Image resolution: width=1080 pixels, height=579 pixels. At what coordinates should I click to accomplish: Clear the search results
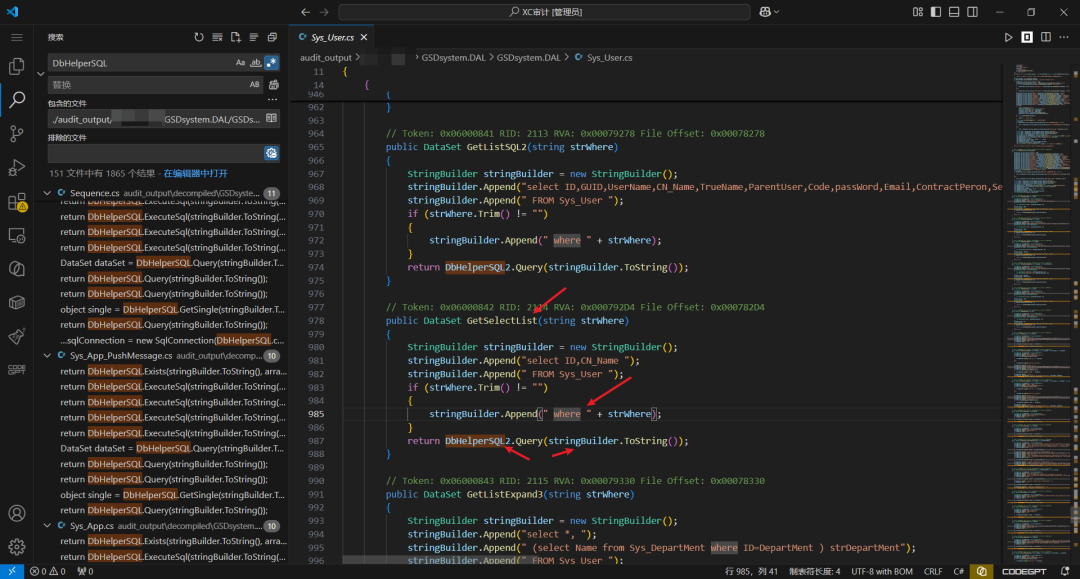[x=218, y=37]
